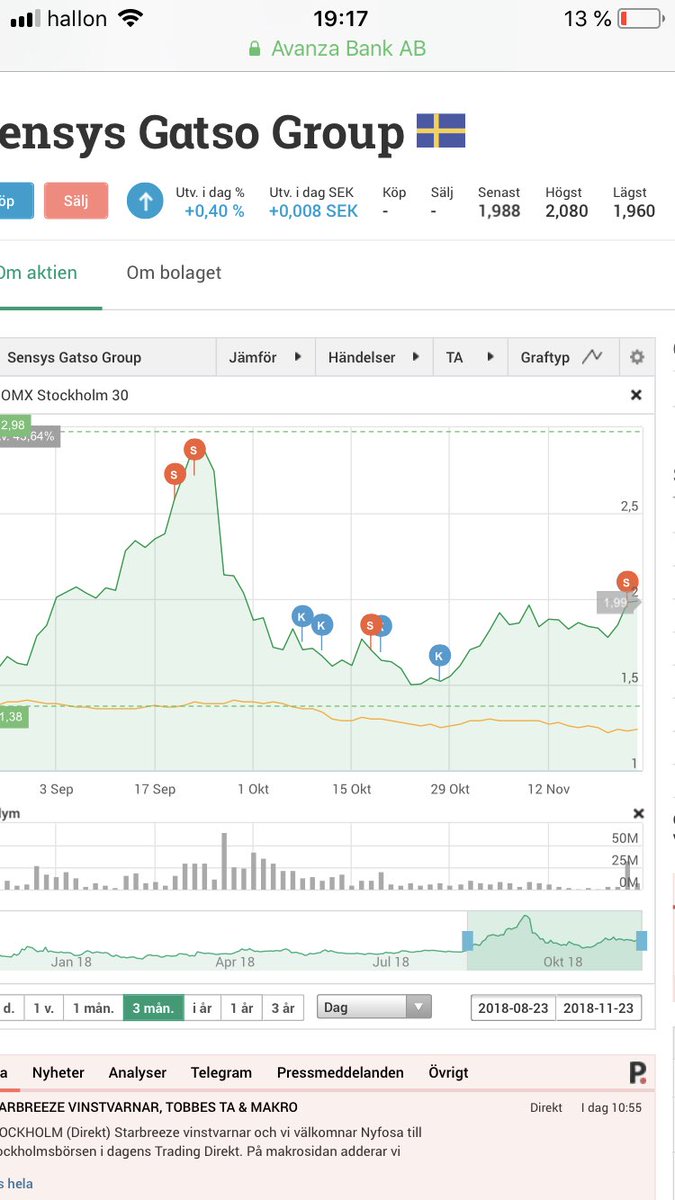675x1200 pixels.
Task: Click the Sensys Gatso Group chart label
Action: point(74,357)
